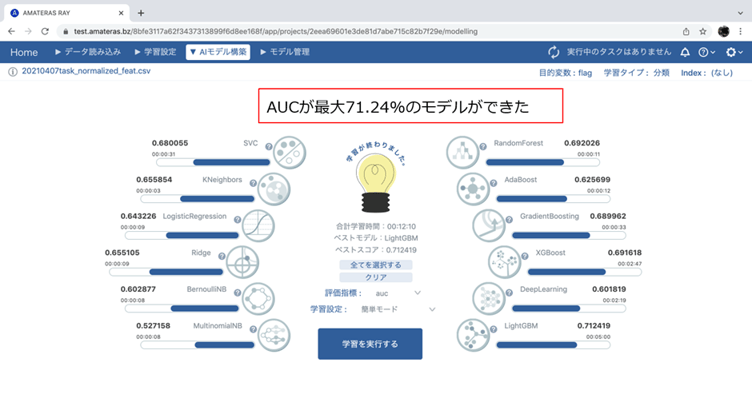The width and height of the screenshot is (752, 414).
Task: Go to the Home menu
Action: [24, 52]
